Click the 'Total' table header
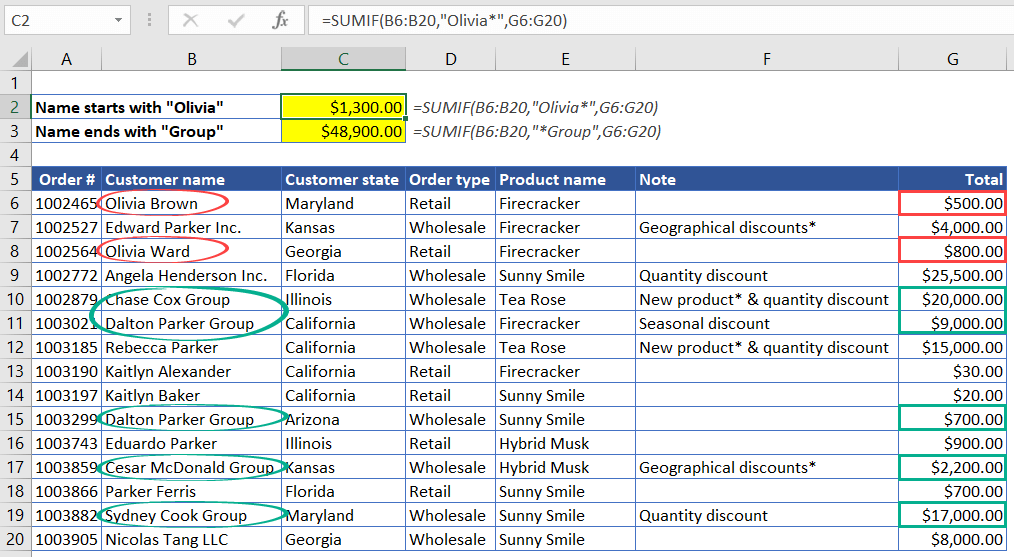Image resolution: width=1014 pixels, height=557 pixels. click(953, 179)
